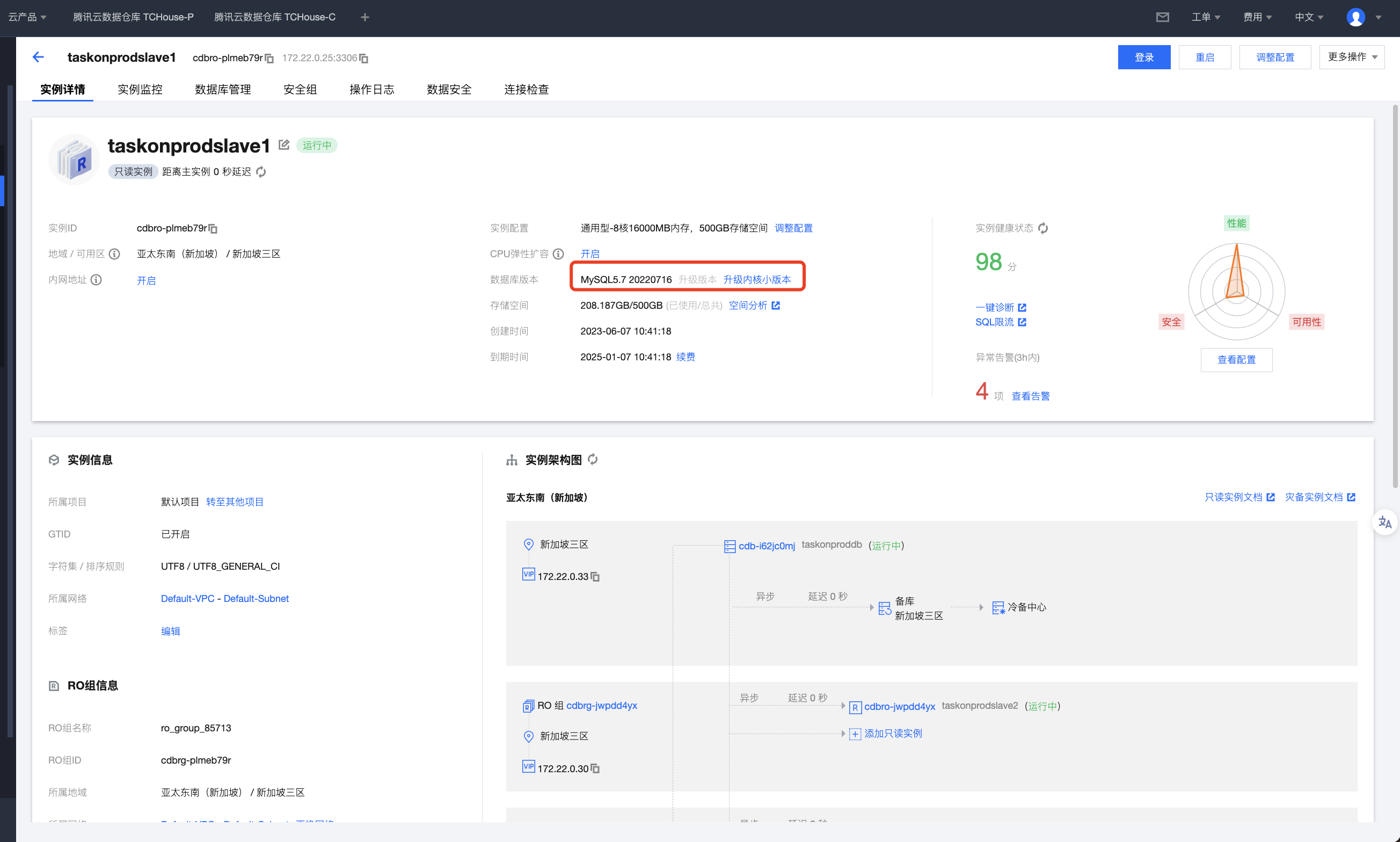Refresh the instance architecture diagram

tap(593, 460)
